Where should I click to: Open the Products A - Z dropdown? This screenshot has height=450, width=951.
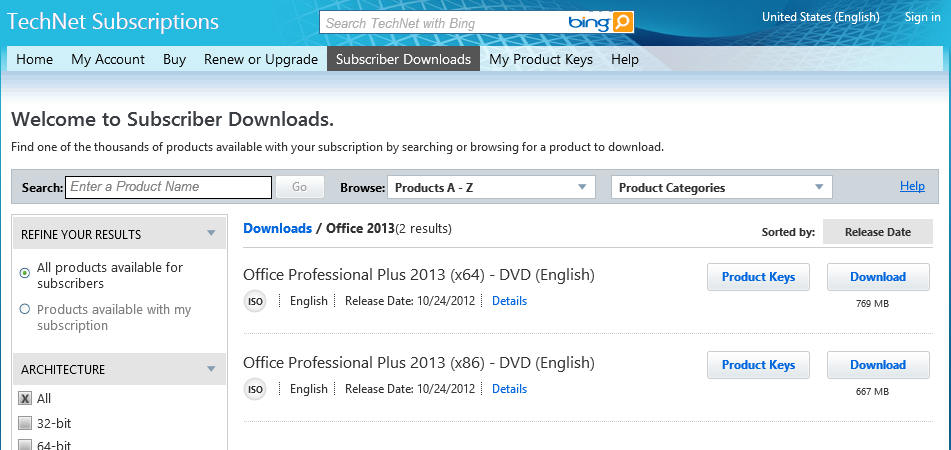[x=490, y=187]
